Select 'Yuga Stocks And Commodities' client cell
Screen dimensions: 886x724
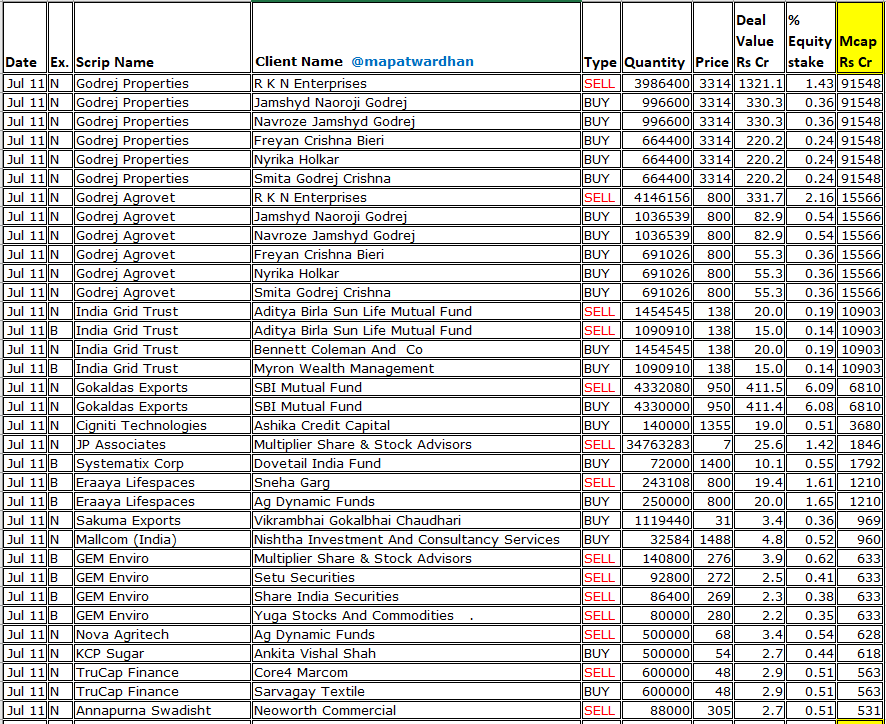416,615
